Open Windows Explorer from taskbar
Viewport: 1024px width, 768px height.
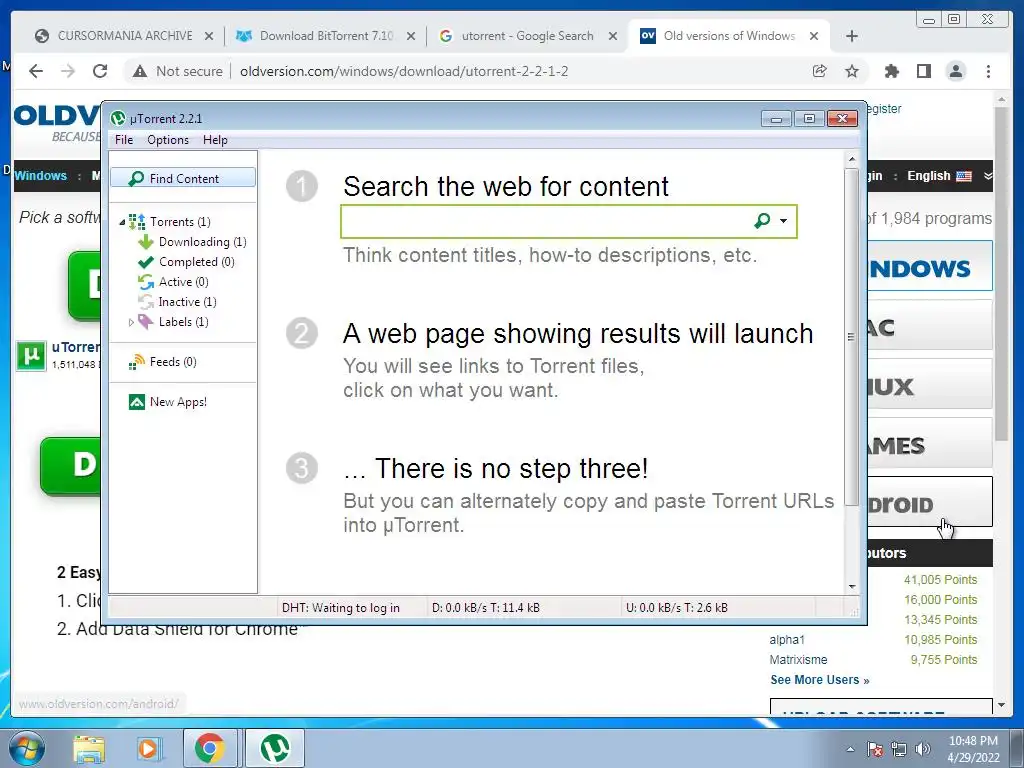tap(89, 748)
